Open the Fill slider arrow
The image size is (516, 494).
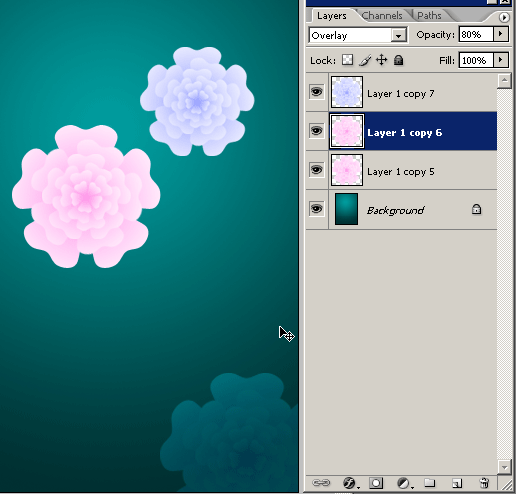pyautogui.click(x=501, y=60)
